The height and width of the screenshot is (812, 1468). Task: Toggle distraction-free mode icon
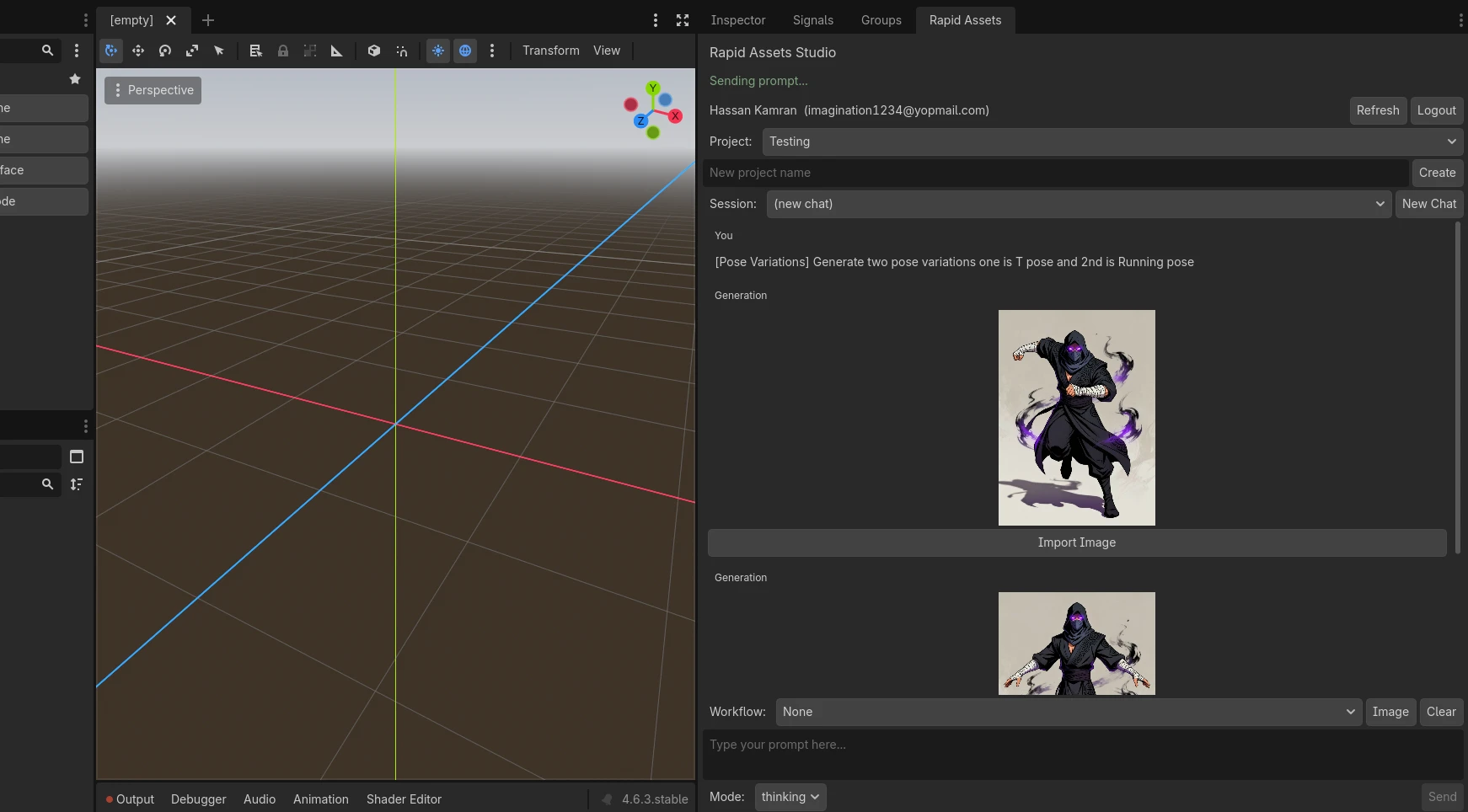coord(683,20)
